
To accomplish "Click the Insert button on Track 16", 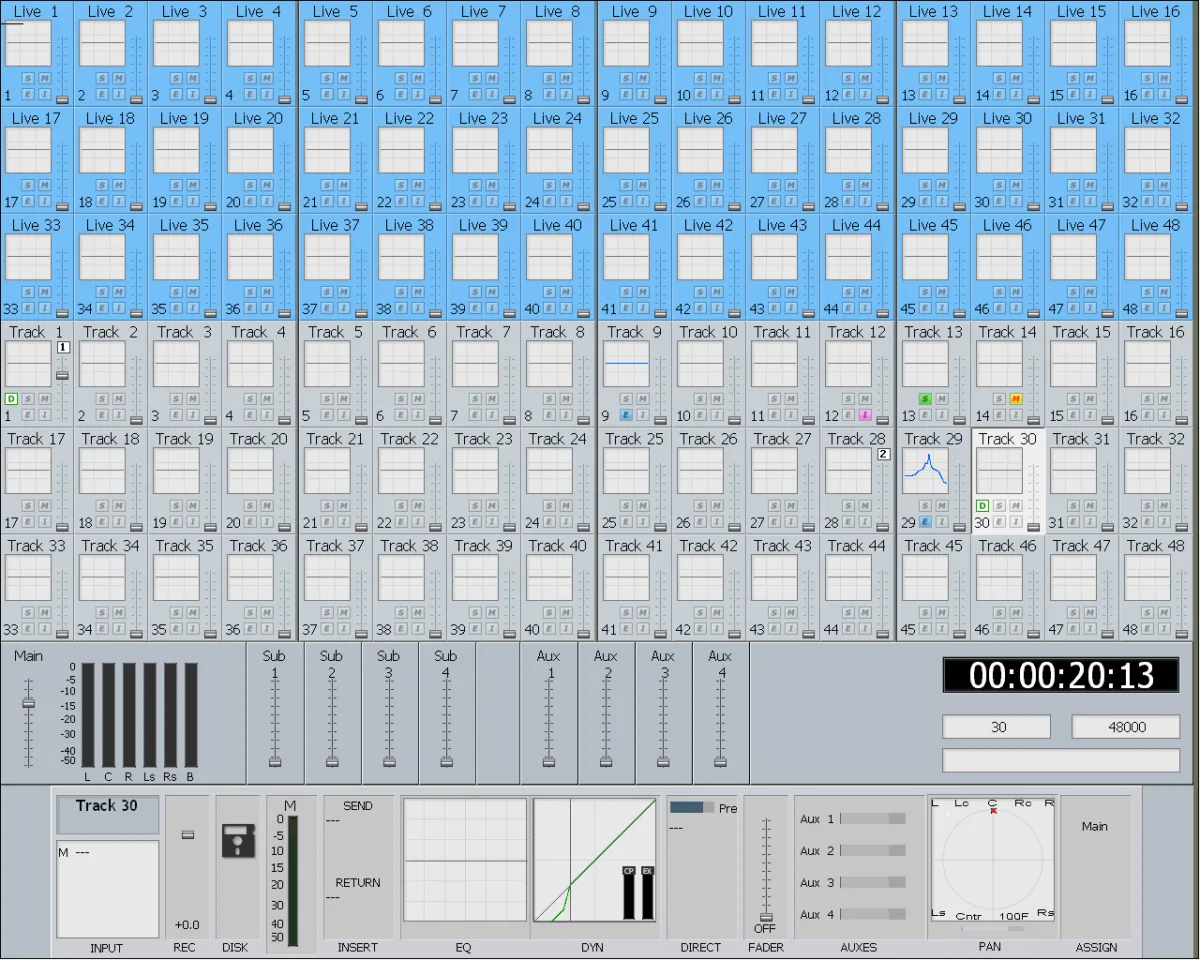I will (x=1164, y=415).
